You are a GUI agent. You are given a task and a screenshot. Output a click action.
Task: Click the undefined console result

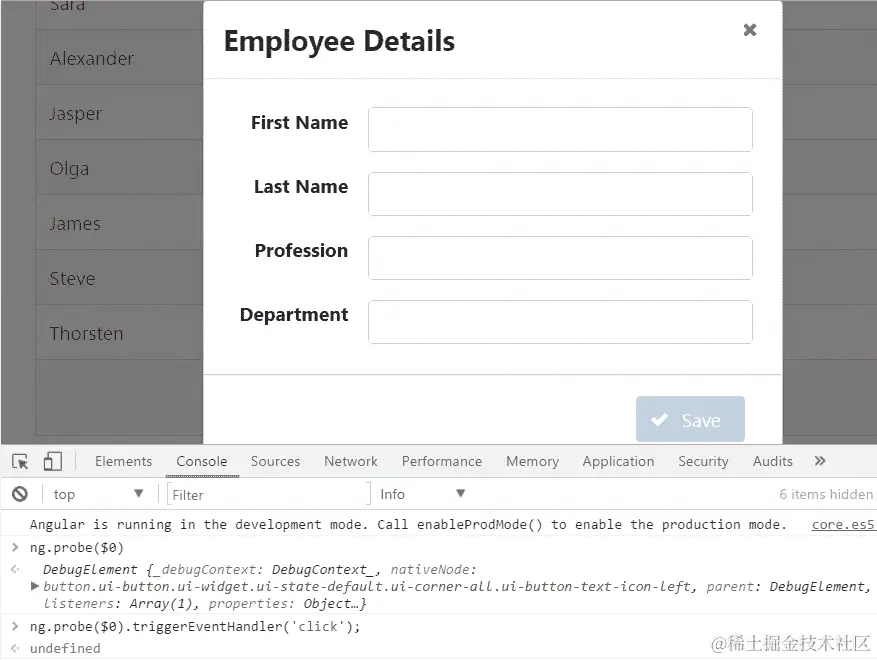tap(65, 648)
